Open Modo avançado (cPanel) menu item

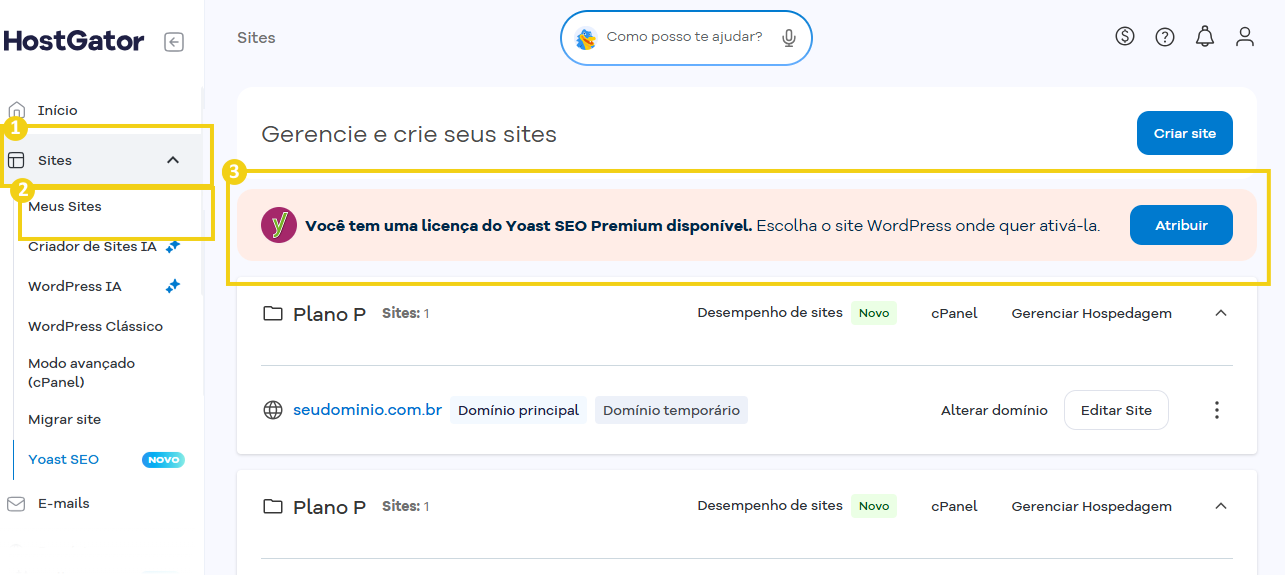click(x=81, y=373)
